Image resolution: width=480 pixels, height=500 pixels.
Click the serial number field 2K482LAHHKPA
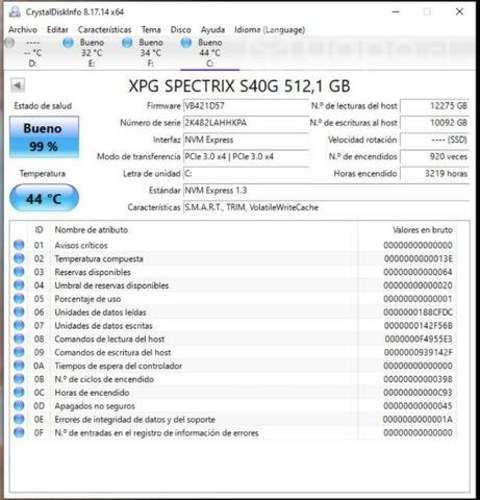246,123
